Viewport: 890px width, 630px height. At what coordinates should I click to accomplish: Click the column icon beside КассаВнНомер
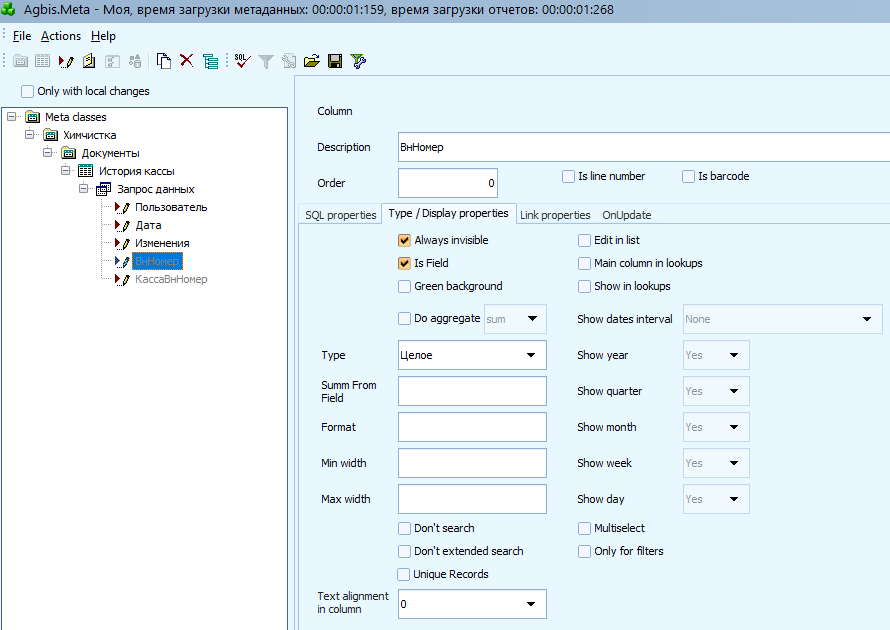point(123,279)
